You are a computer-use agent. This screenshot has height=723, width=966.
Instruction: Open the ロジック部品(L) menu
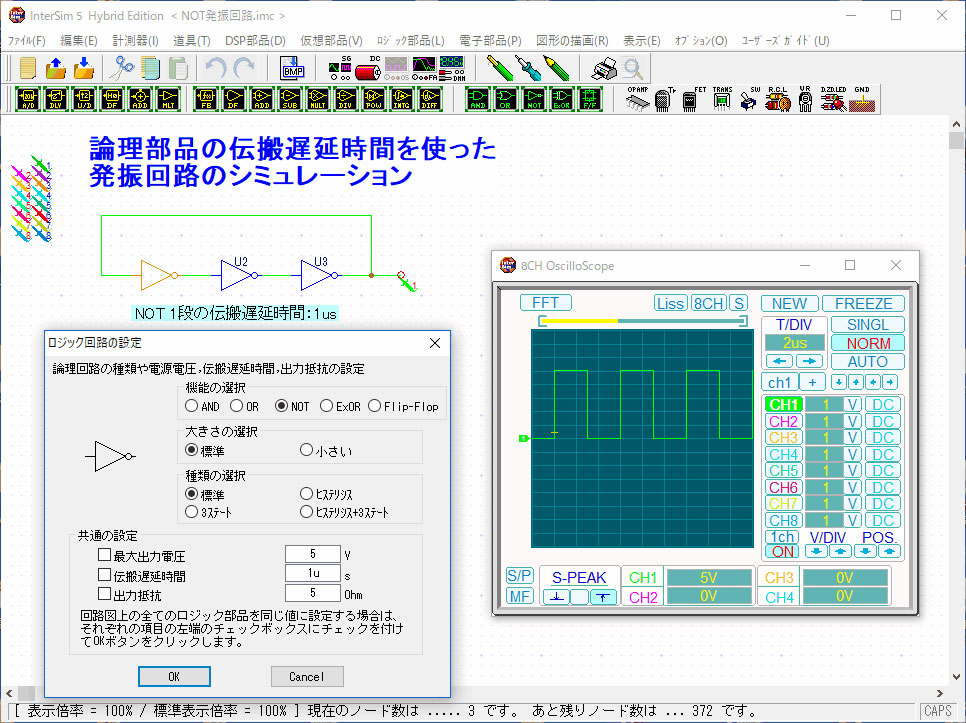pyautogui.click(x=410, y=41)
